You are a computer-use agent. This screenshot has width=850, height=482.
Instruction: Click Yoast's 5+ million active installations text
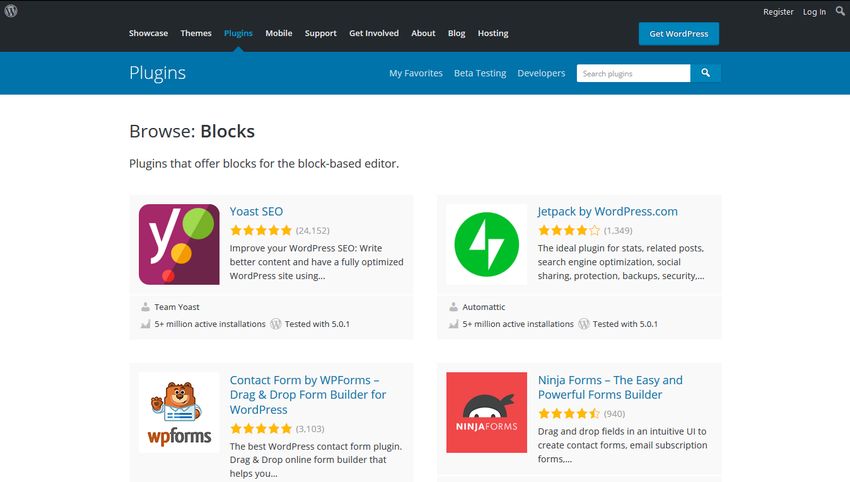point(210,324)
